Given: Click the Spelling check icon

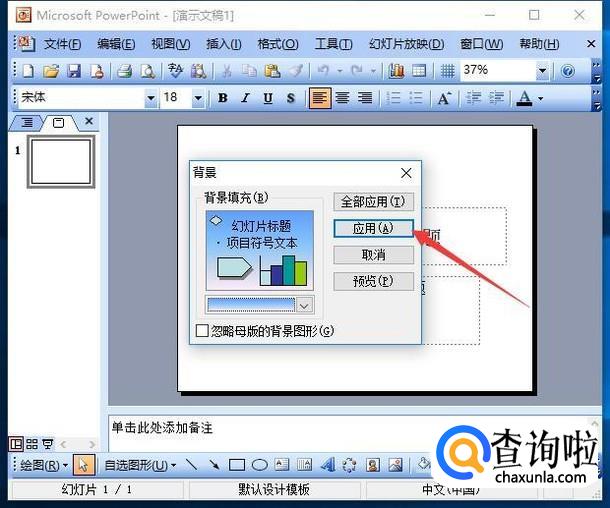Looking at the screenshot, I should [x=175, y=71].
